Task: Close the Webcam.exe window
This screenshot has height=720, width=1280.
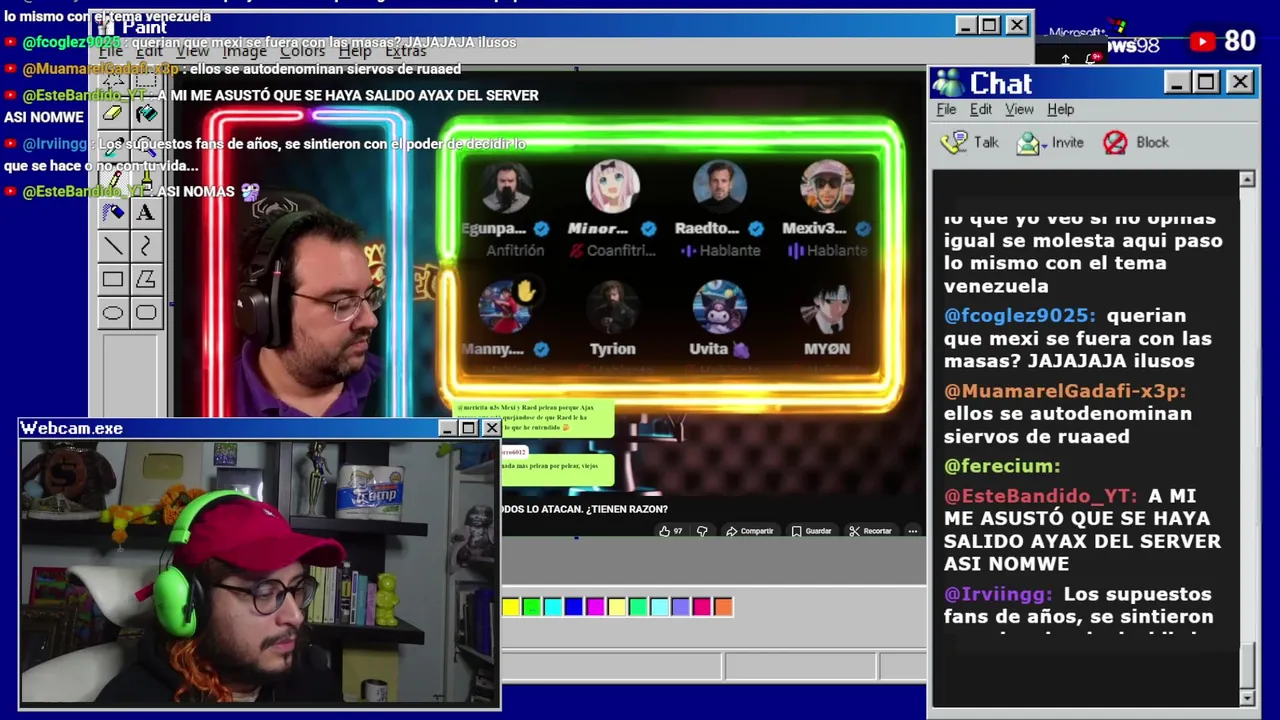Action: [x=491, y=428]
